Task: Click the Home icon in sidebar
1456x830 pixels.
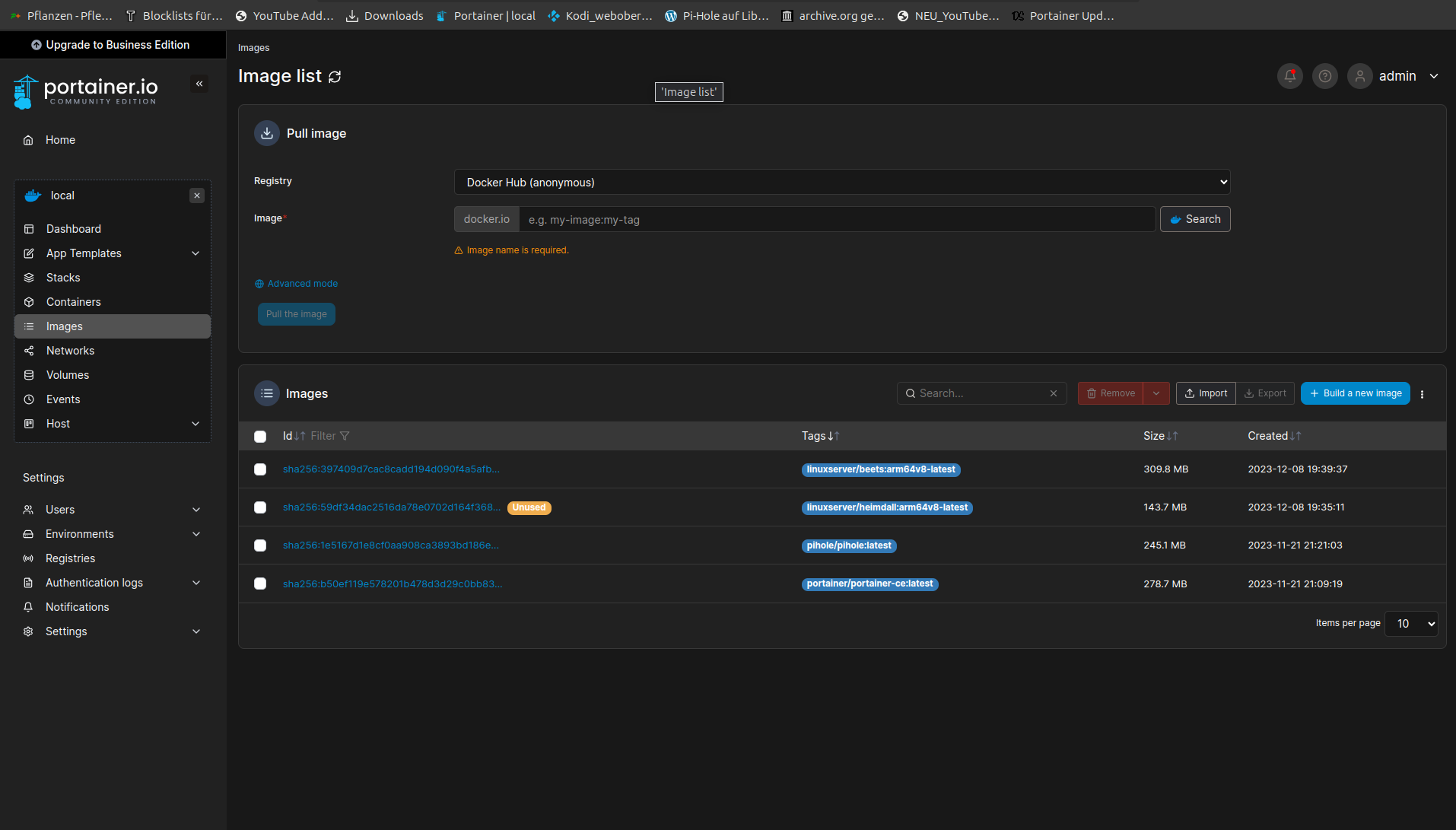Action: point(28,140)
